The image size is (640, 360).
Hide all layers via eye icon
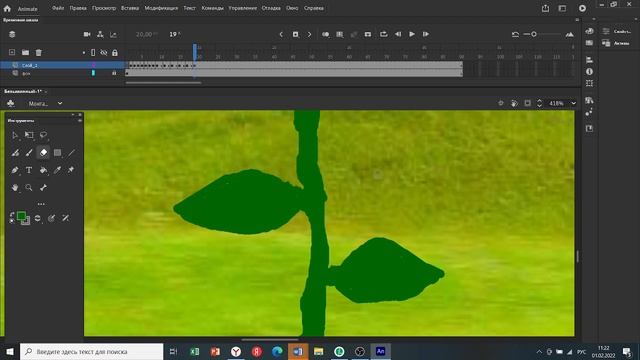tap(104, 53)
